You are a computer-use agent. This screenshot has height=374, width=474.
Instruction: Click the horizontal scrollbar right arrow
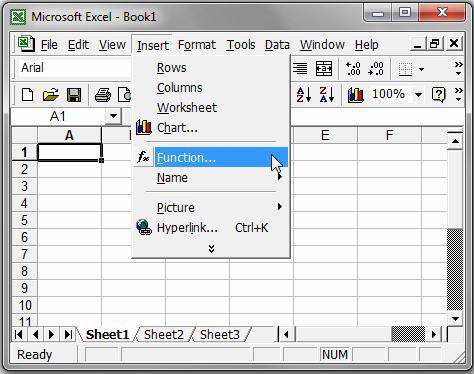[434, 334]
